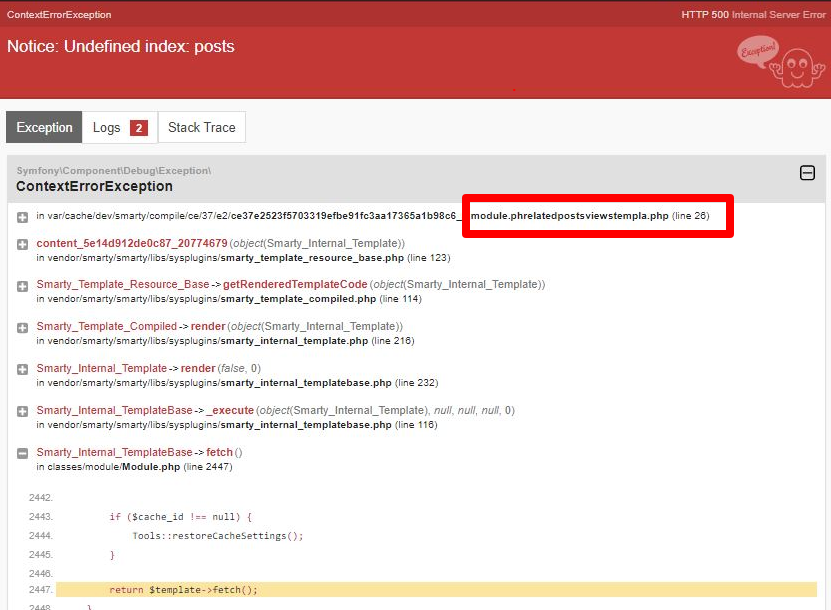Click code line Tools::restoreCacheSettings()
The height and width of the screenshot is (610, 831).
point(218,536)
